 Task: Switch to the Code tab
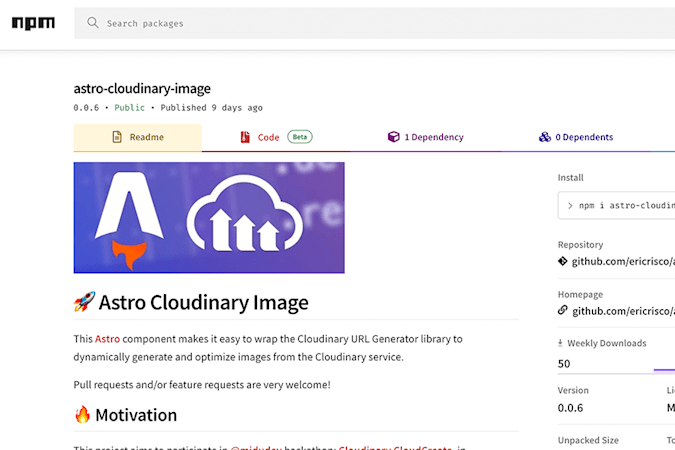(276, 137)
